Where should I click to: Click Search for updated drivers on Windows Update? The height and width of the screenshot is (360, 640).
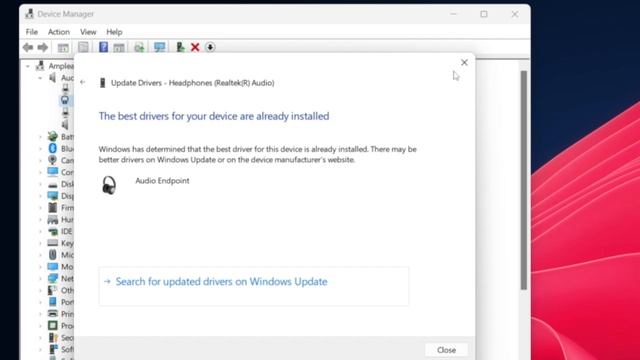(x=253, y=286)
